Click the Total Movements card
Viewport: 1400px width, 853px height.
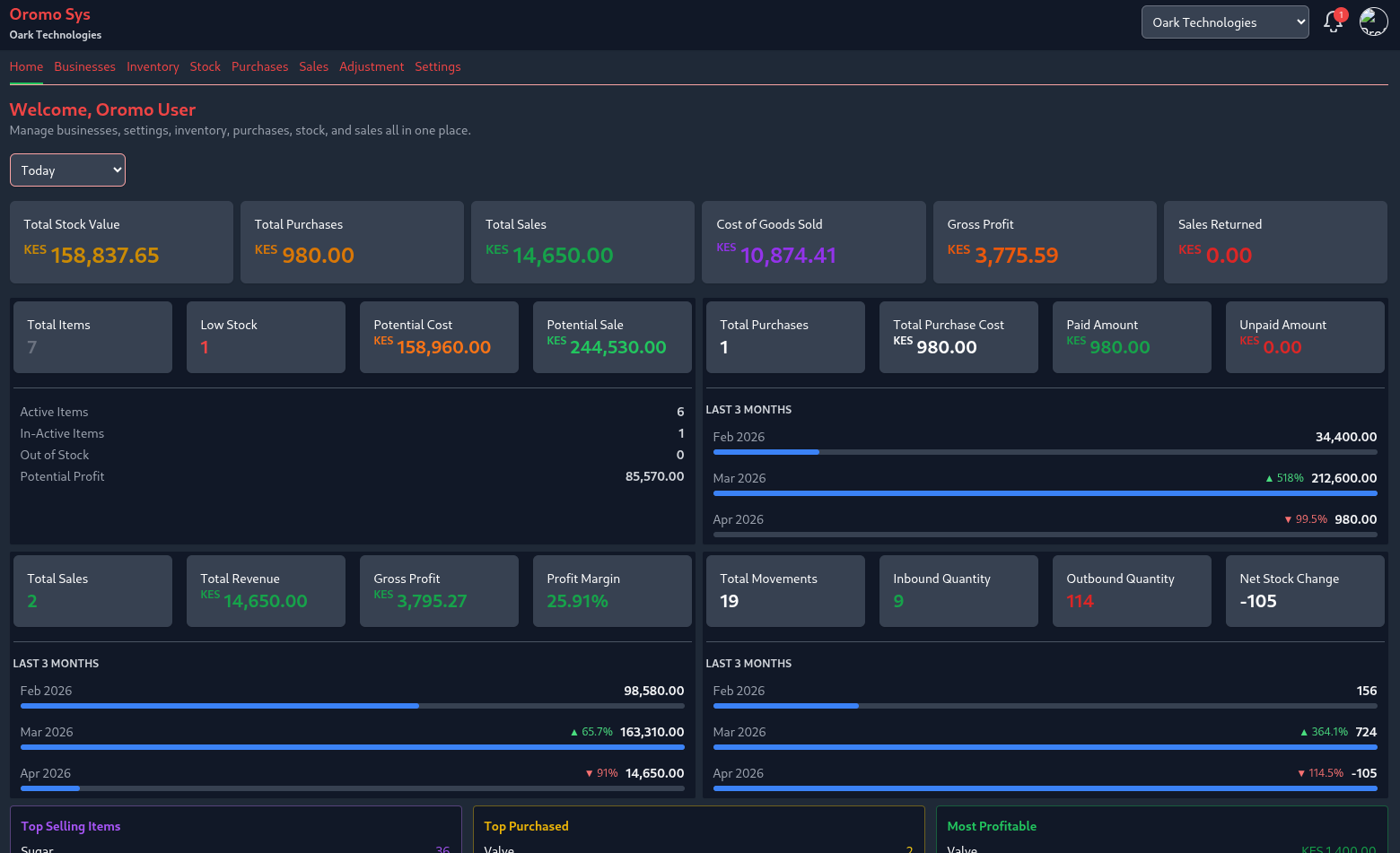point(785,591)
